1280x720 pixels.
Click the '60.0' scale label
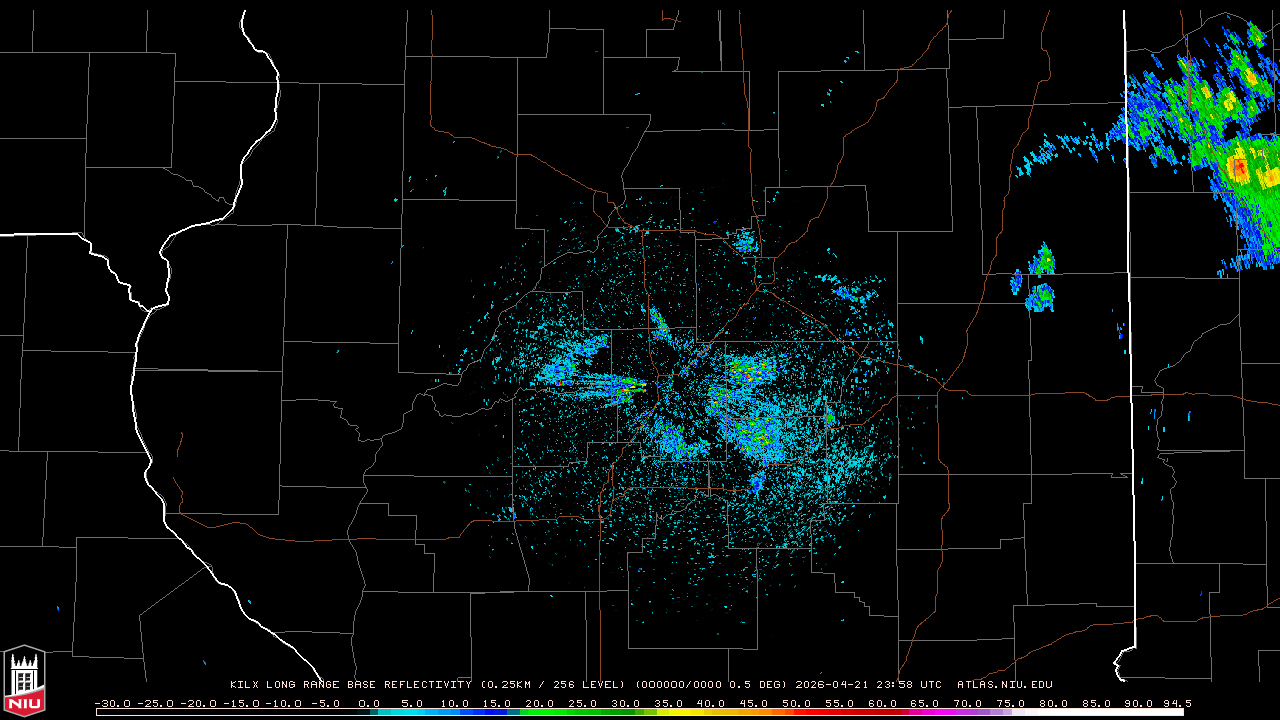(x=884, y=703)
